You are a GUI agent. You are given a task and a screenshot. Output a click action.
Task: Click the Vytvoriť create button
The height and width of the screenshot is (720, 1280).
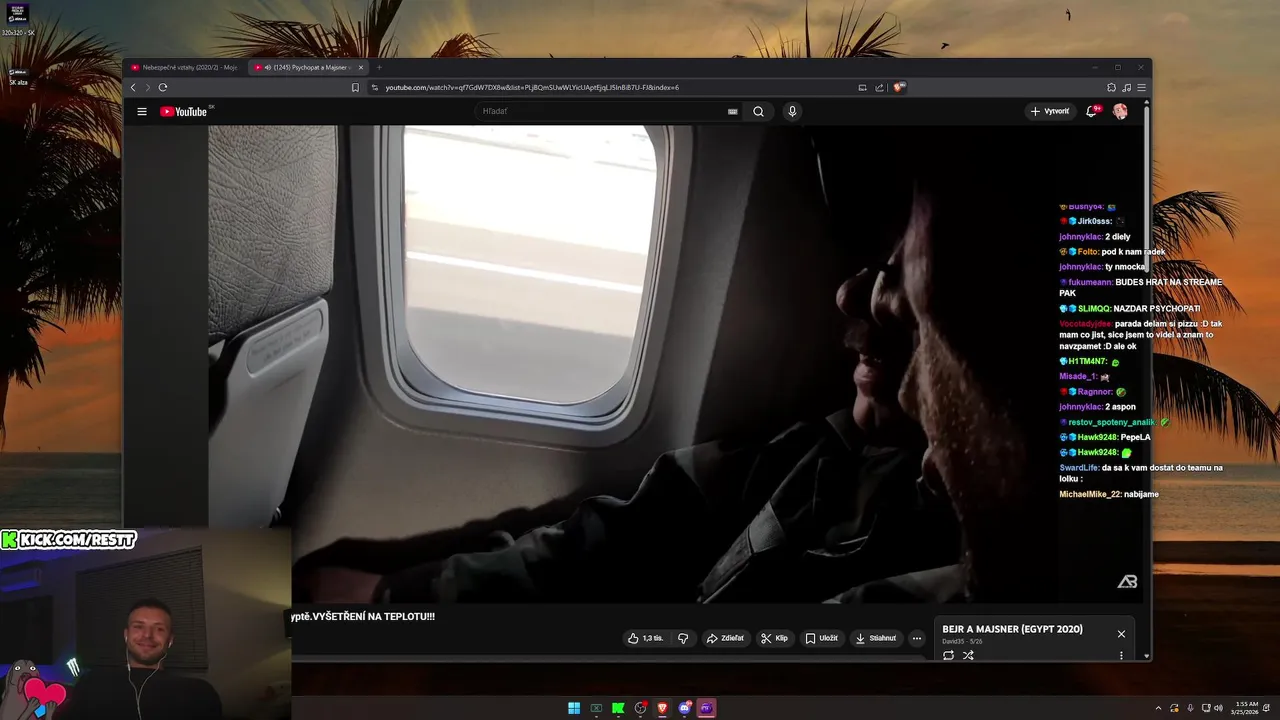coord(1050,111)
